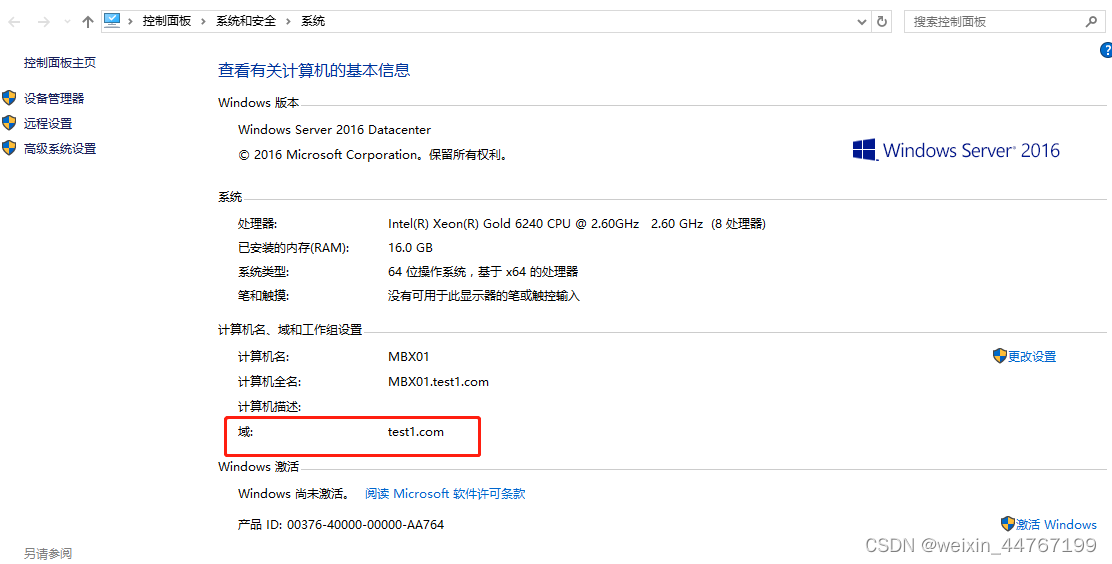Click the © 2016 Microsoft Corporation copyright line
The image size is (1112, 564).
pos(374,155)
